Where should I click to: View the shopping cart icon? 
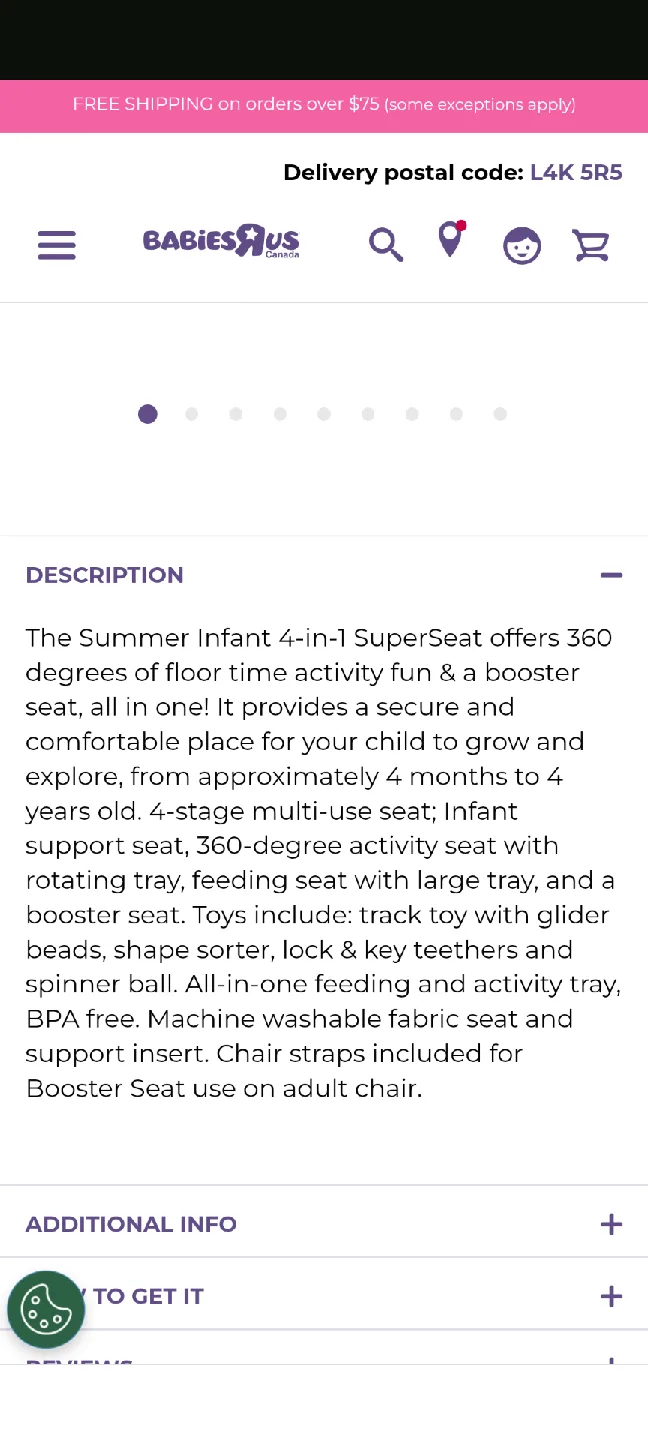[x=591, y=245]
